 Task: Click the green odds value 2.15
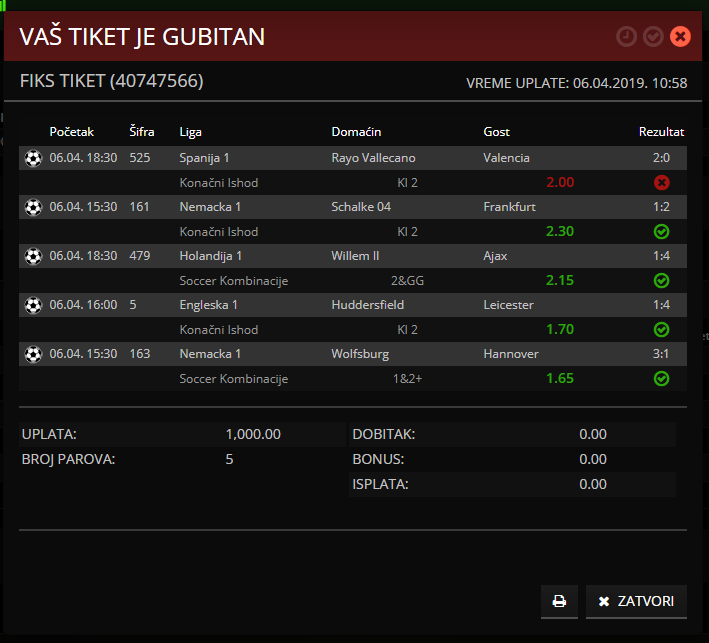click(560, 280)
